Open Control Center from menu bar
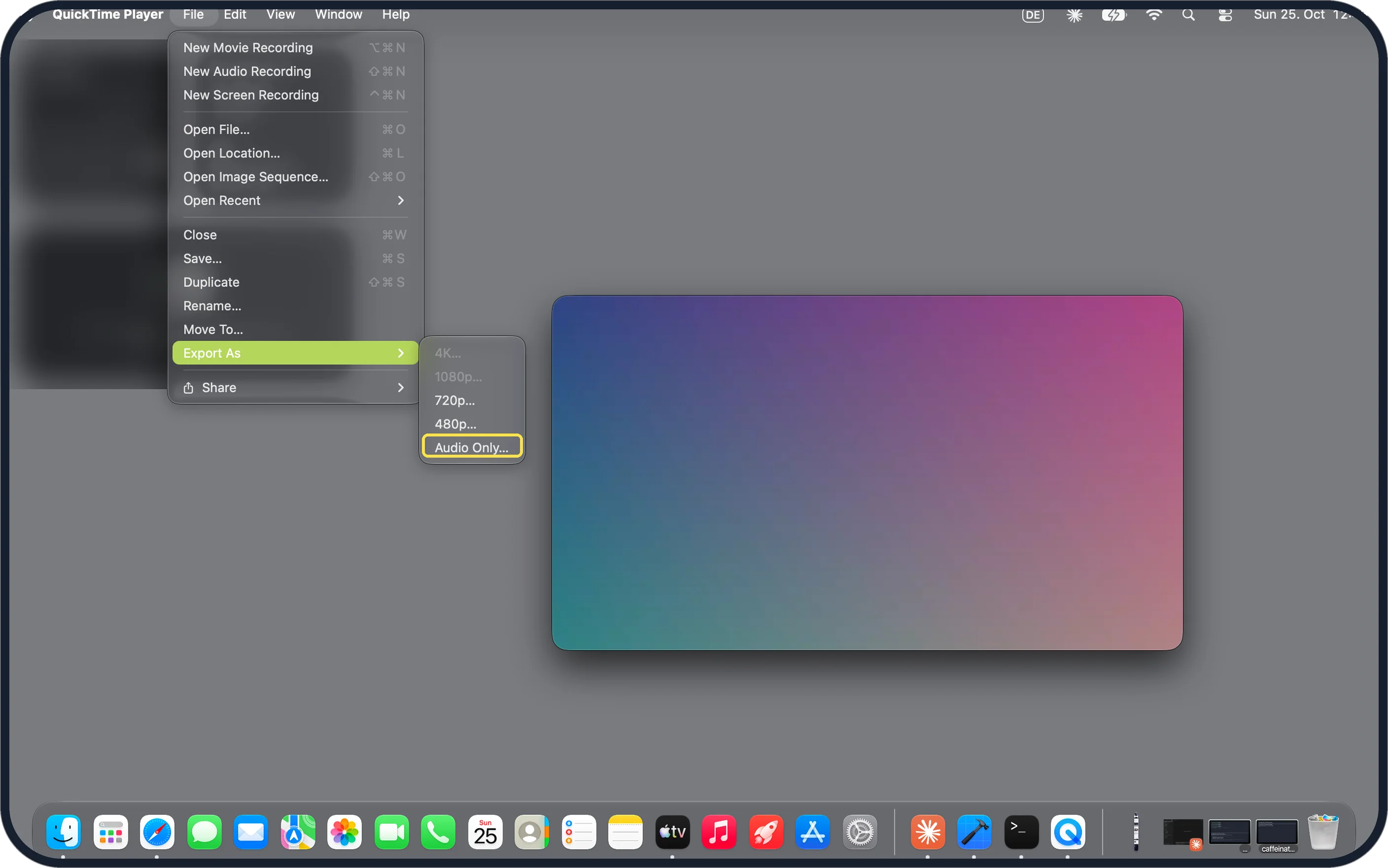Viewport: 1388px width, 868px height. coord(1225,15)
